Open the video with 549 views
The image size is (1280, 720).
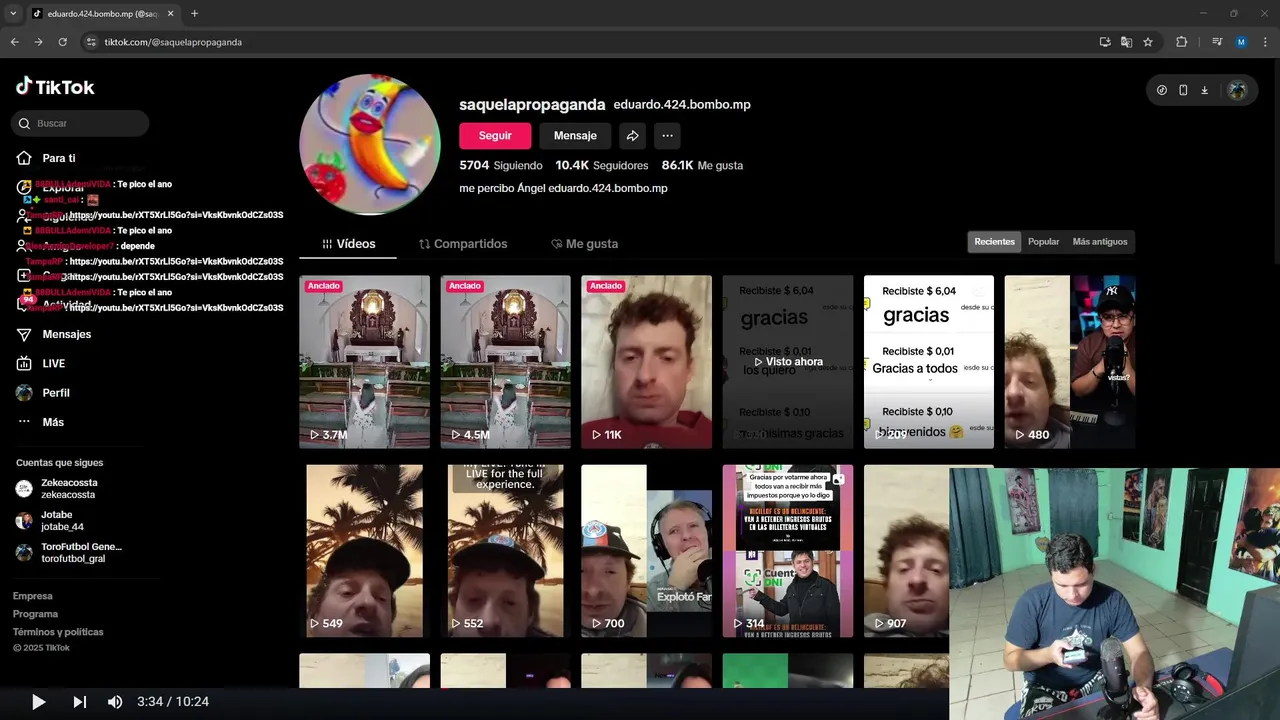364,551
